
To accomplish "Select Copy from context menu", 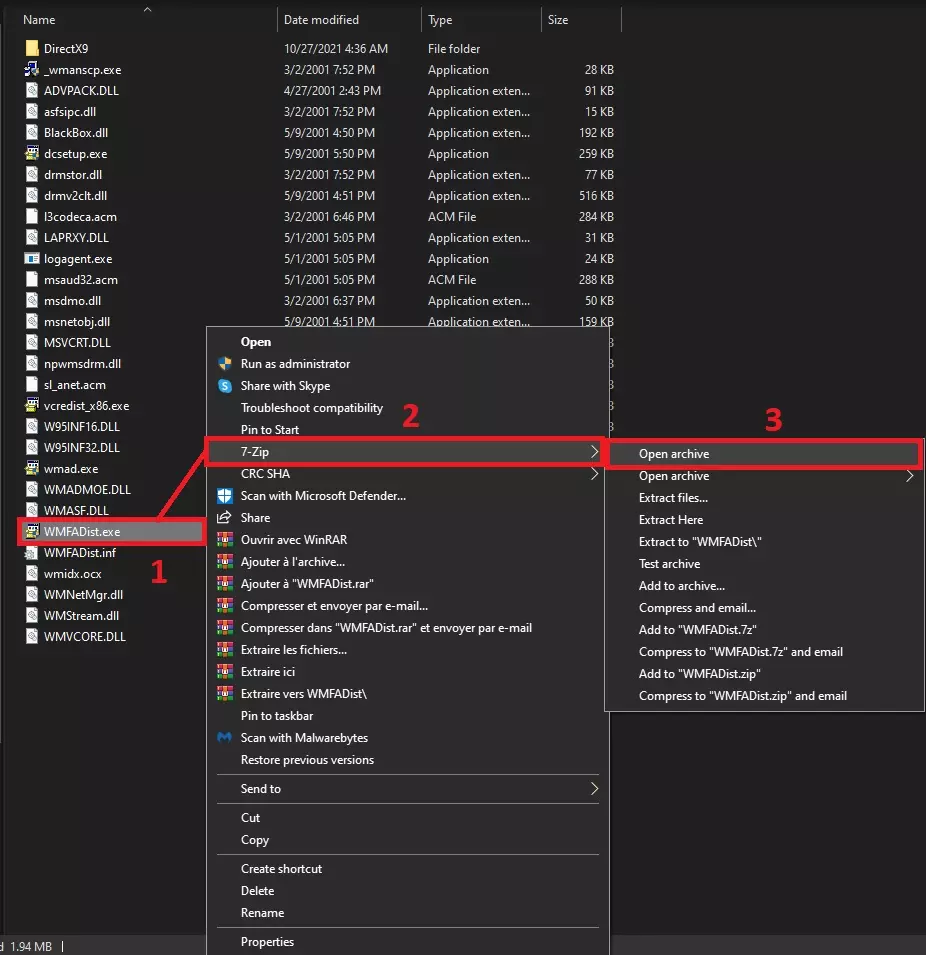I will point(255,839).
